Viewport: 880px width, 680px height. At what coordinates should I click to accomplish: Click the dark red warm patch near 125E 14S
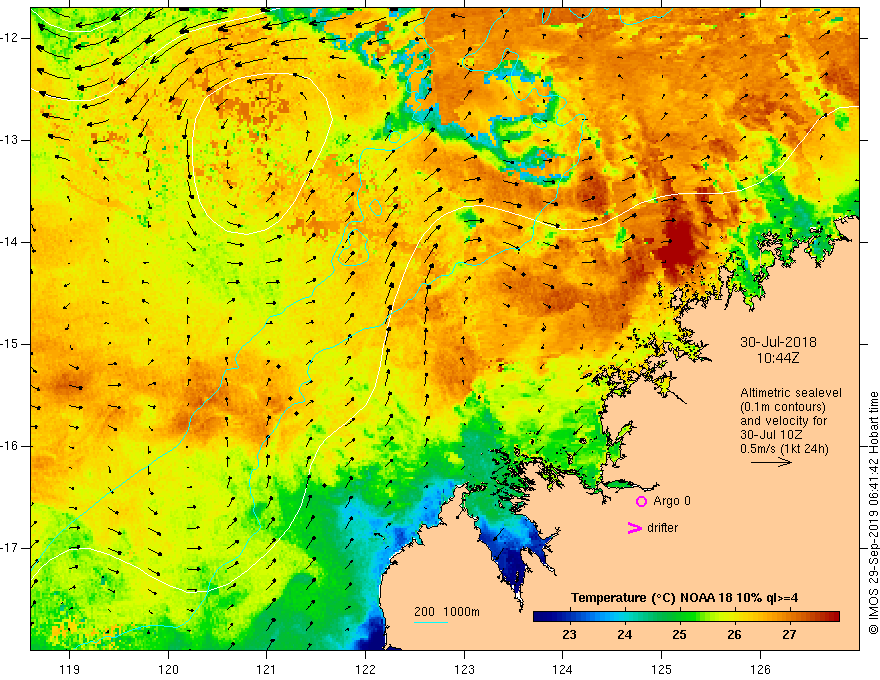click(x=678, y=247)
